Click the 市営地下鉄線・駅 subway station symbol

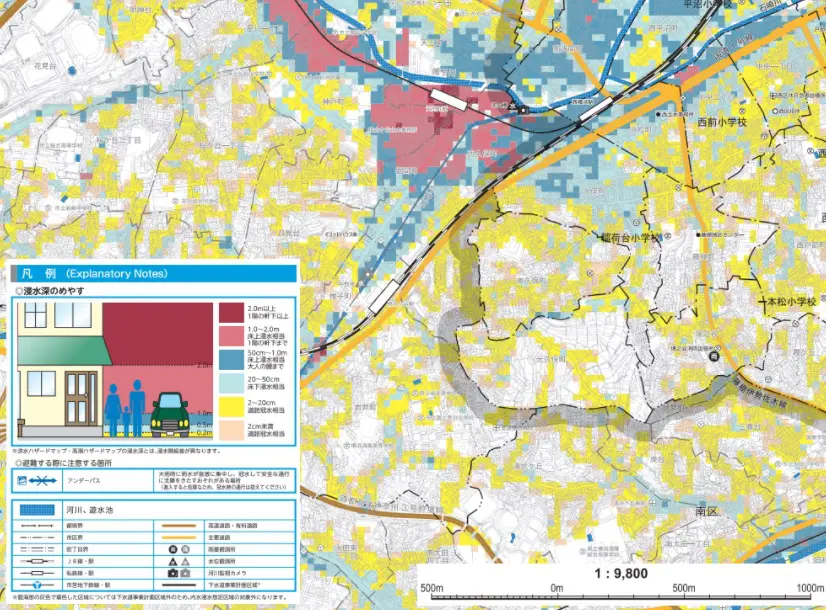click(x=36, y=584)
